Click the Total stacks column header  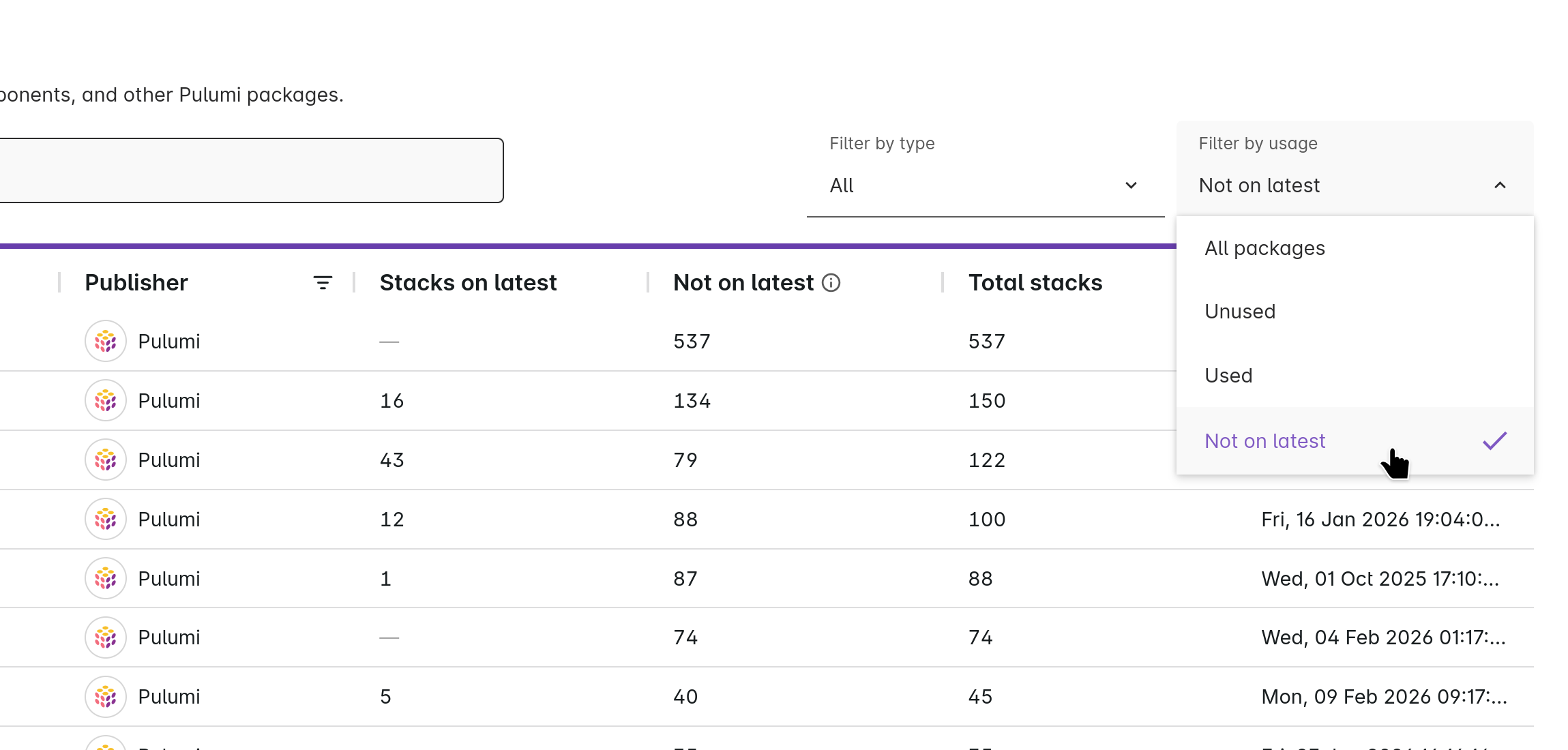tap(1035, 282)
